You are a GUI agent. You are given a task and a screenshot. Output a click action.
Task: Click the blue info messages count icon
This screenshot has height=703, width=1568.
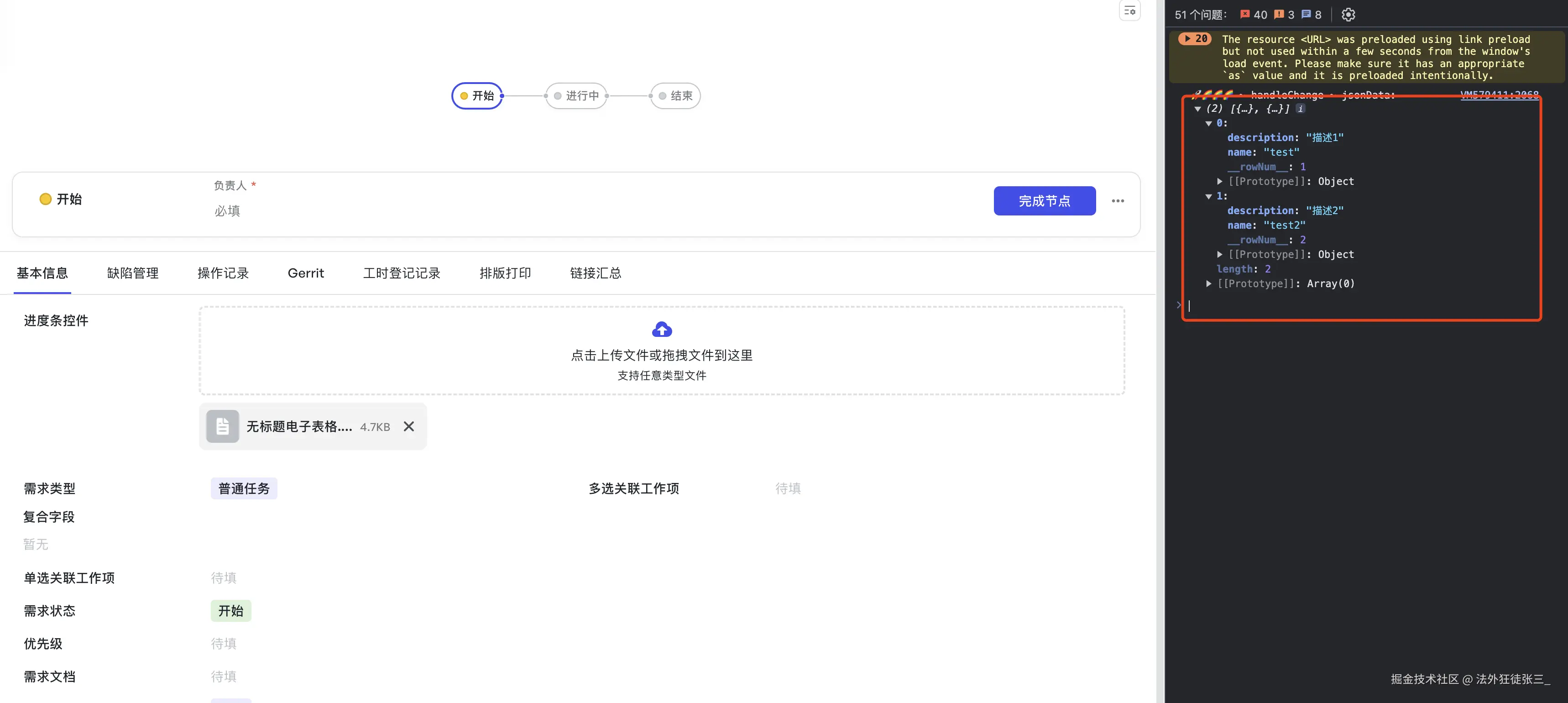(x=1306, y=15)
